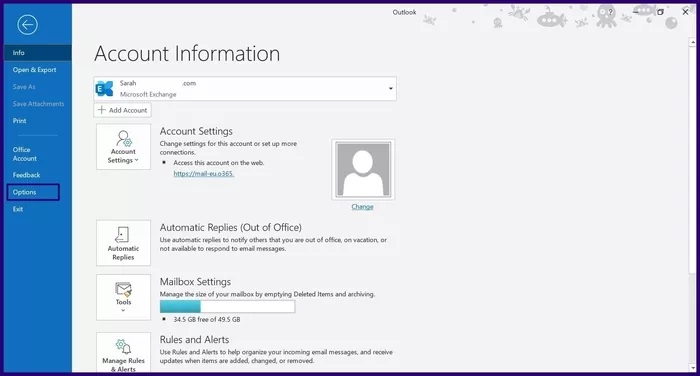Image resolution: width=700 pixels, height=376 pixels.
Task: Open the mail-eu.o365 web access link
Action: point(204,173)
